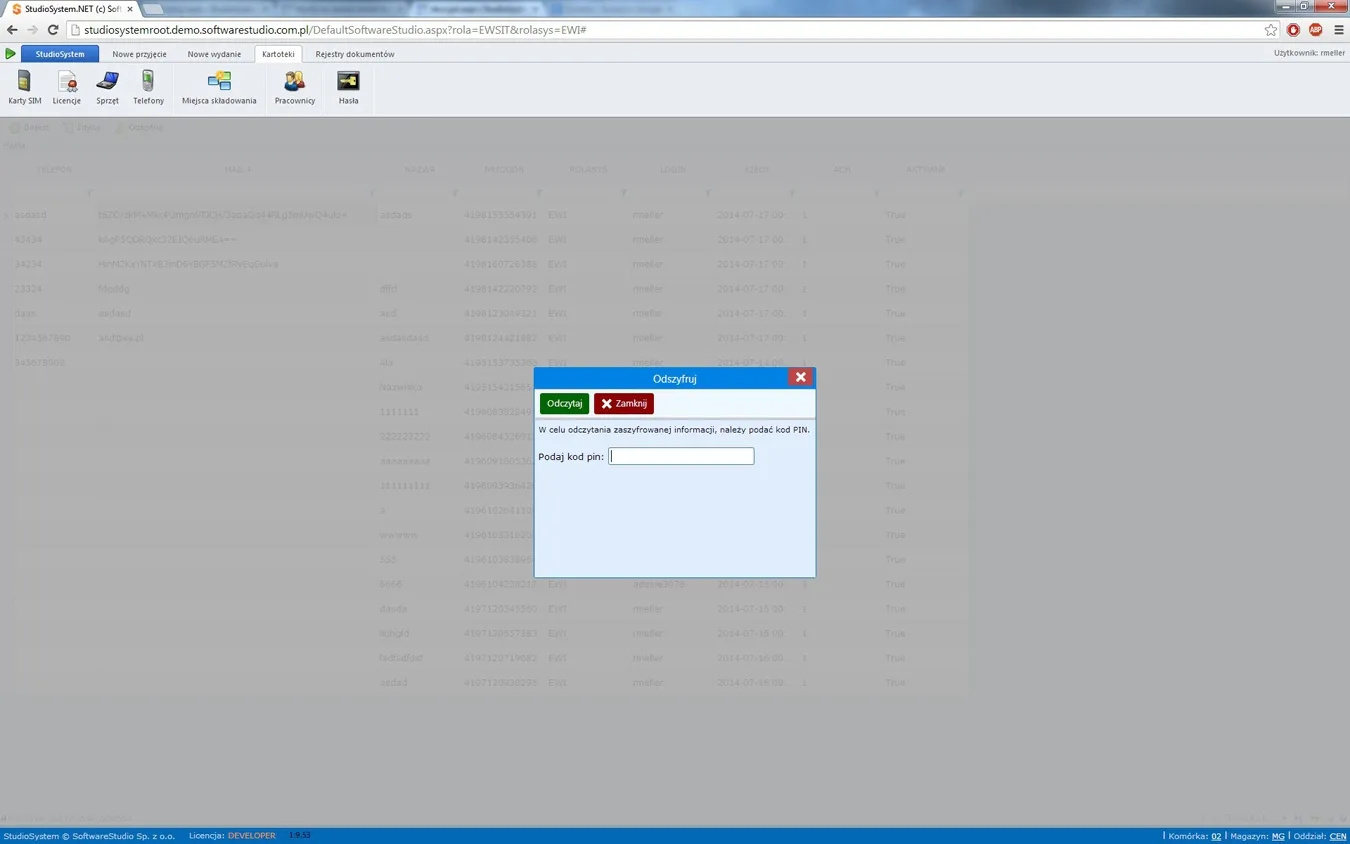The height and width of the screenshot is (844, 1350).
Task: Open the Telefony phone icon
Action: point(148,88)
